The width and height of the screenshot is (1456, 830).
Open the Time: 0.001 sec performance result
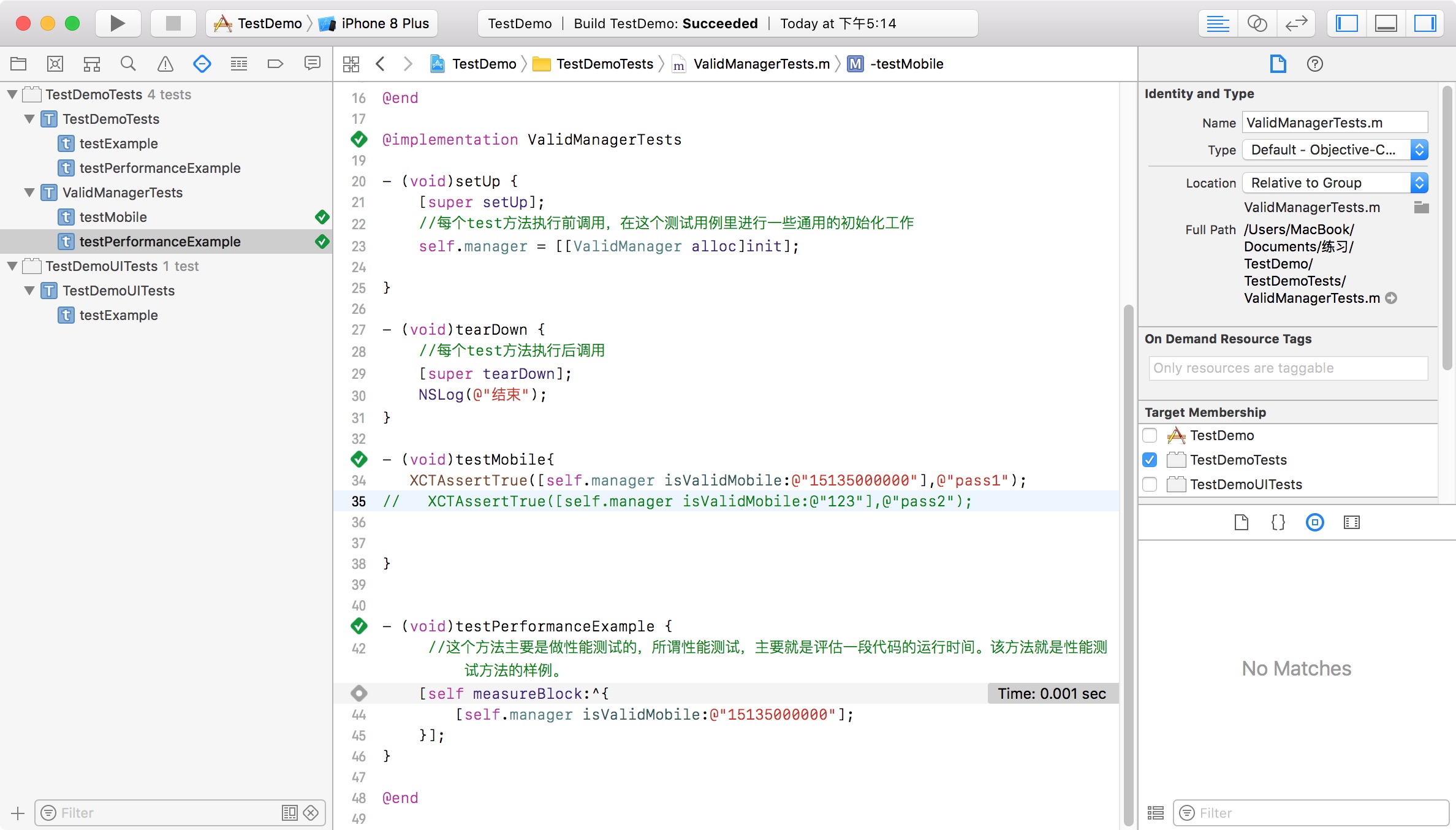1052,693
